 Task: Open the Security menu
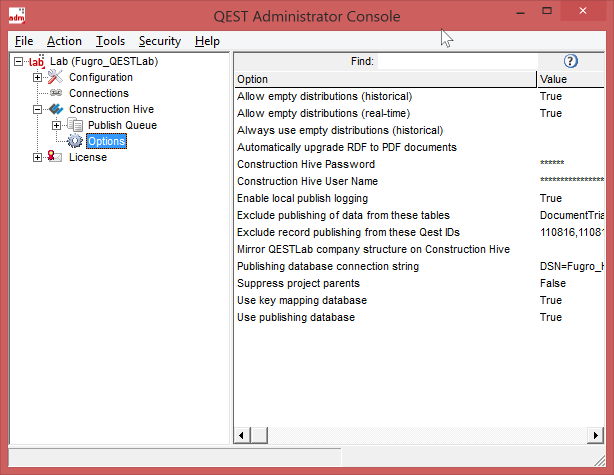coord(160,41)
